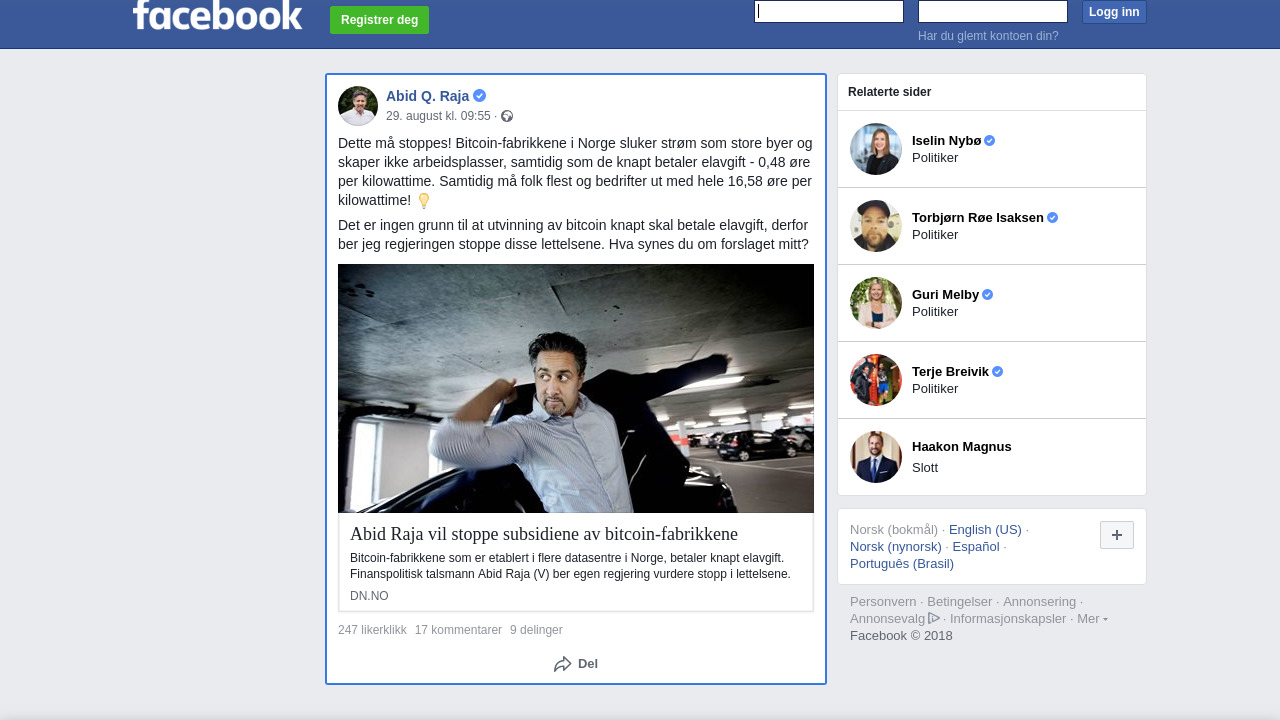Click the AdChoices triangle icon
This screenshot has height=720, width=1280.
point(934,618)
